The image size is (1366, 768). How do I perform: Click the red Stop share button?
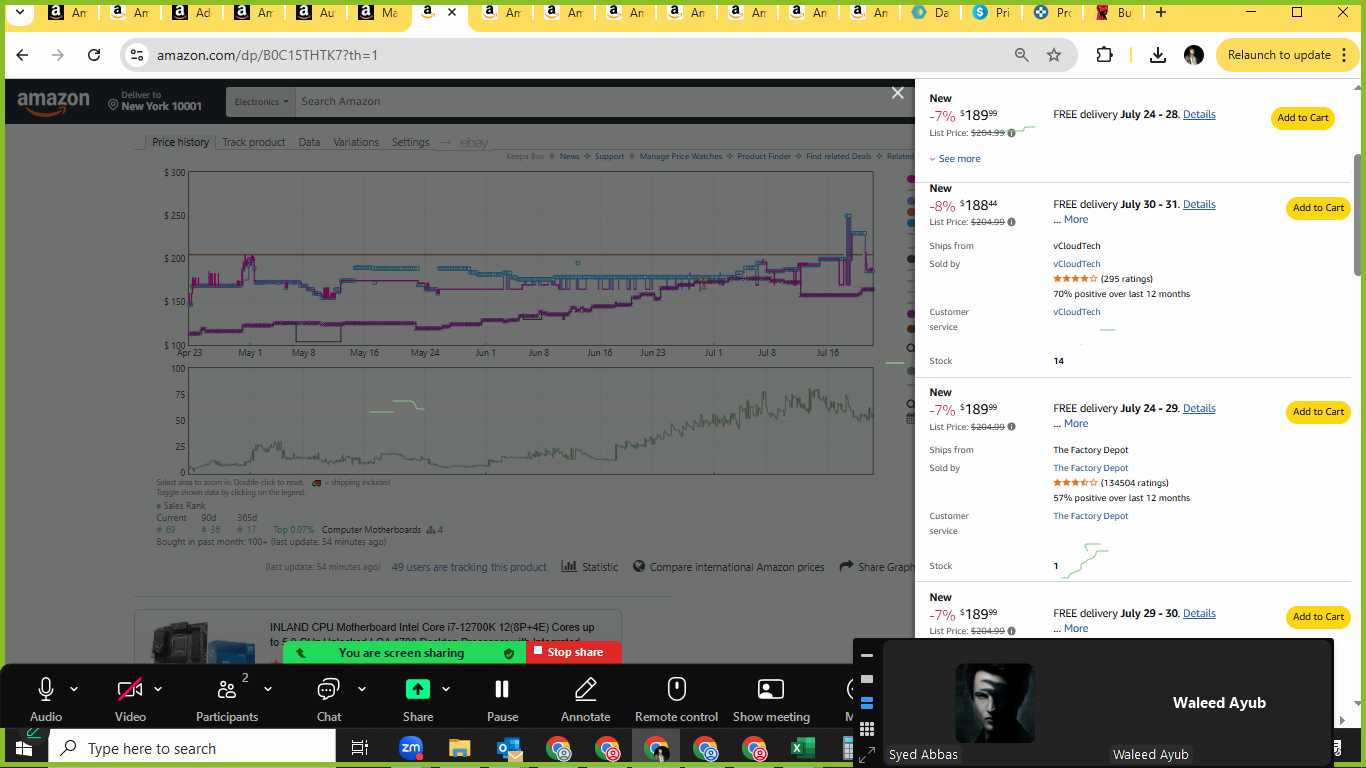tap(574, 652)
